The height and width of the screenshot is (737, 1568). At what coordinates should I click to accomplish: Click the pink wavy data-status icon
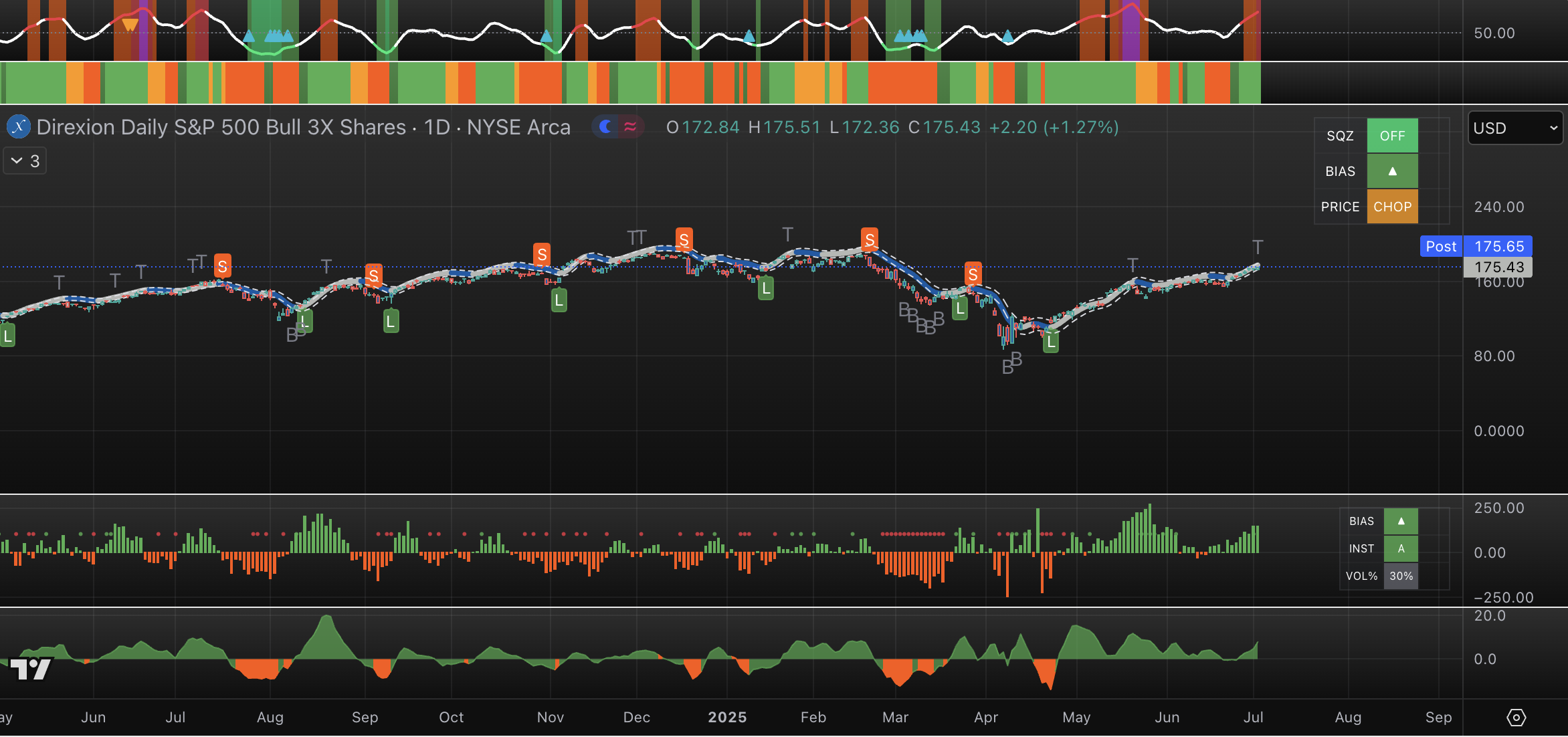630,126
